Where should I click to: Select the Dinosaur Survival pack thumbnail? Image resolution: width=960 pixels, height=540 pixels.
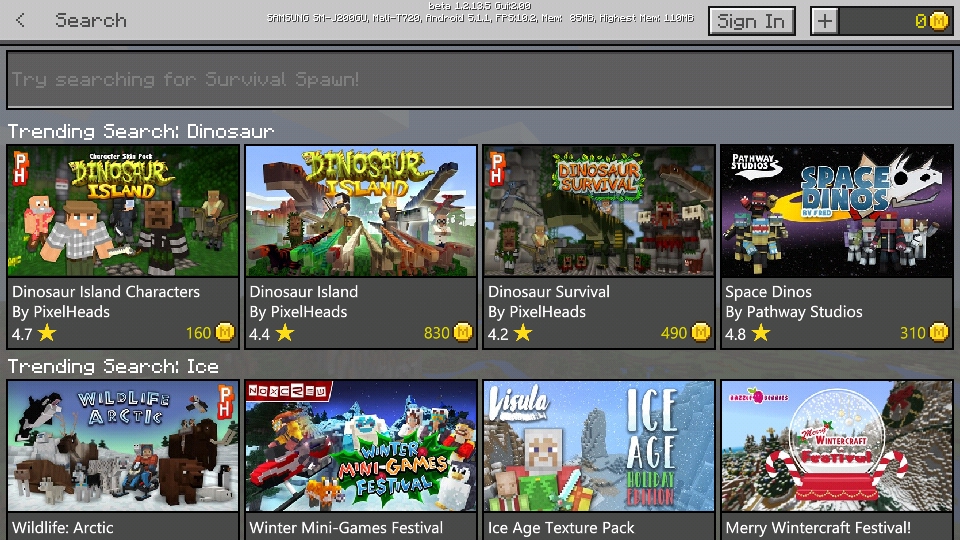pos(599,211)
